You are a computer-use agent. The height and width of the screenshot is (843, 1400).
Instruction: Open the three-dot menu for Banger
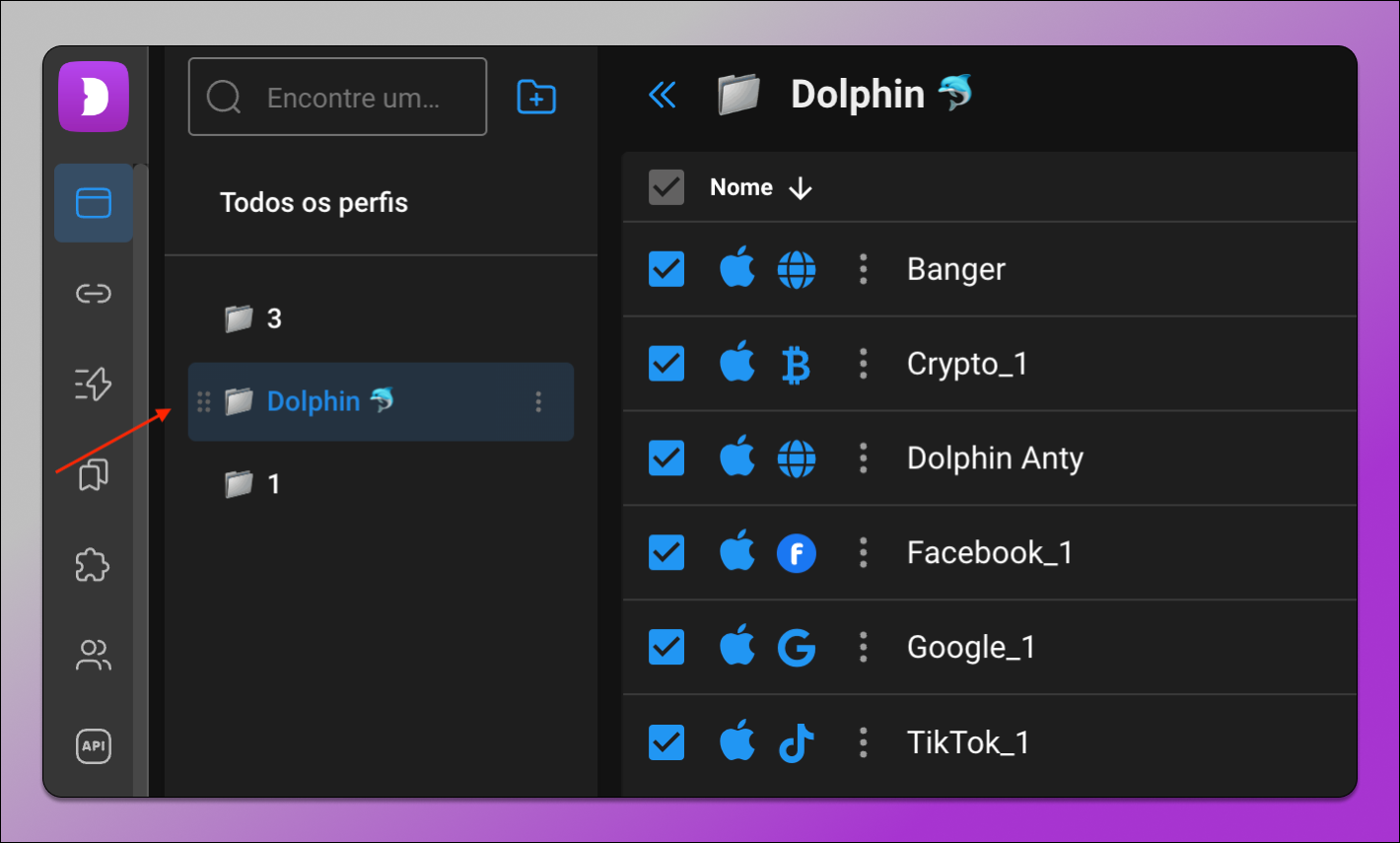point(864,269)
